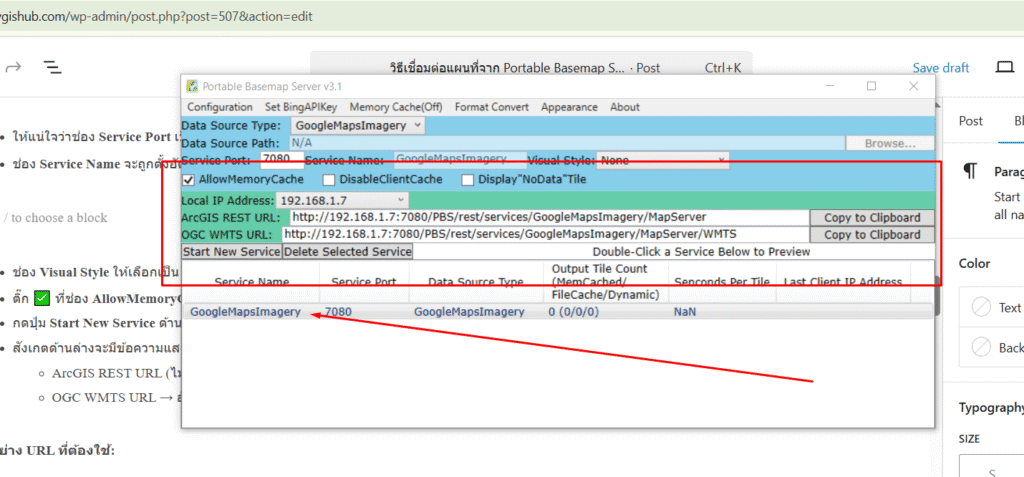This screenshot has width=1024, height=477.
Task: Open the About menu
Action: (x=625, y=107)
